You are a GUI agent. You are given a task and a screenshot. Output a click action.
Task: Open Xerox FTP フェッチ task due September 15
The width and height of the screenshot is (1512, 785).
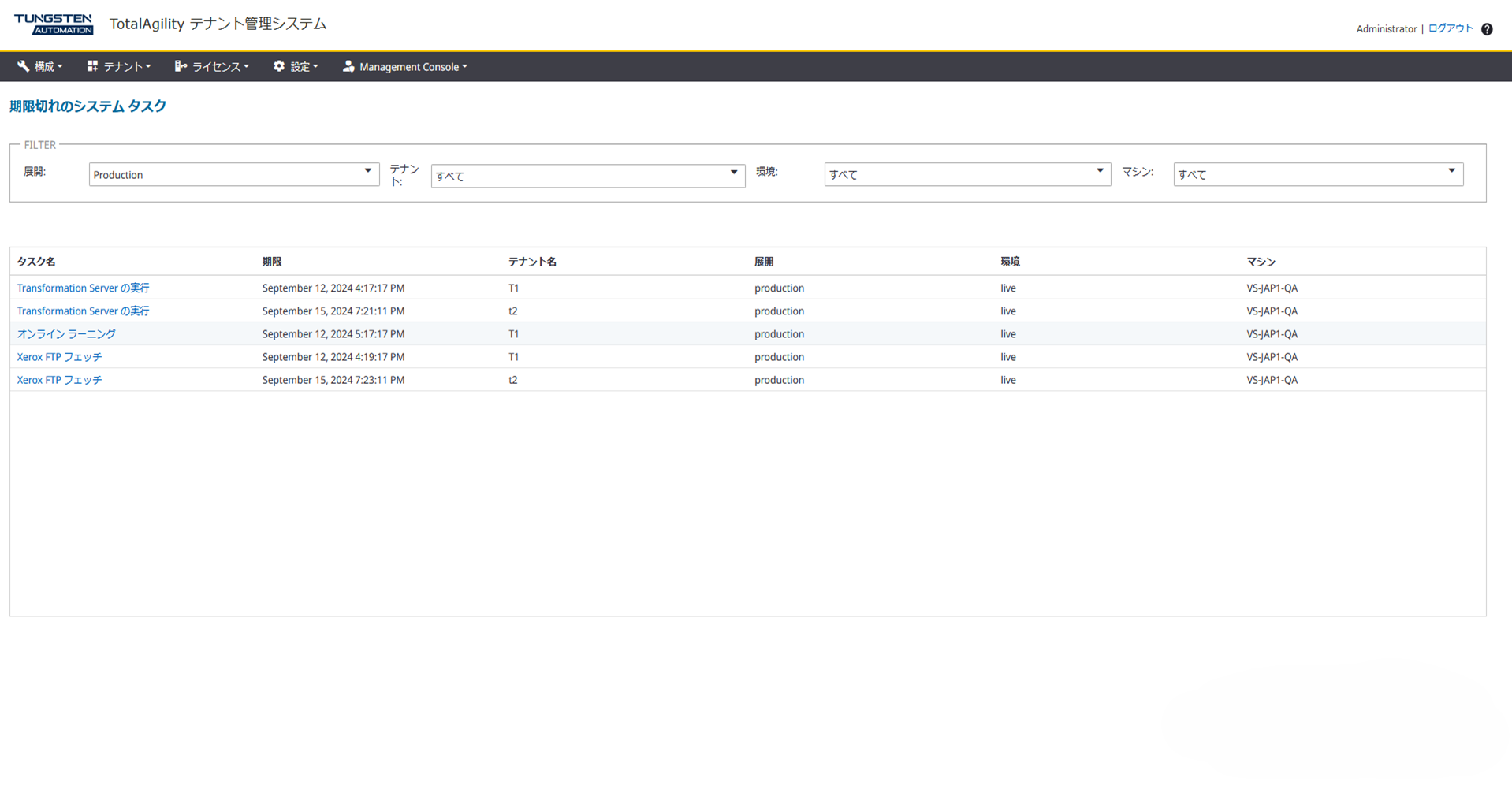(59, 379)
